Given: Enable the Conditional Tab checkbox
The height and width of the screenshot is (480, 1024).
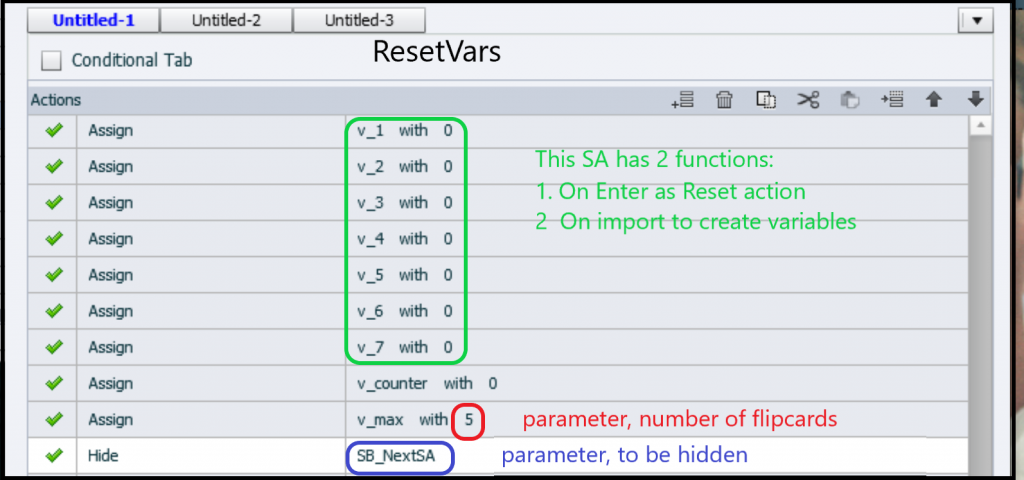Looking at the screenshot, I should point(51,61).
